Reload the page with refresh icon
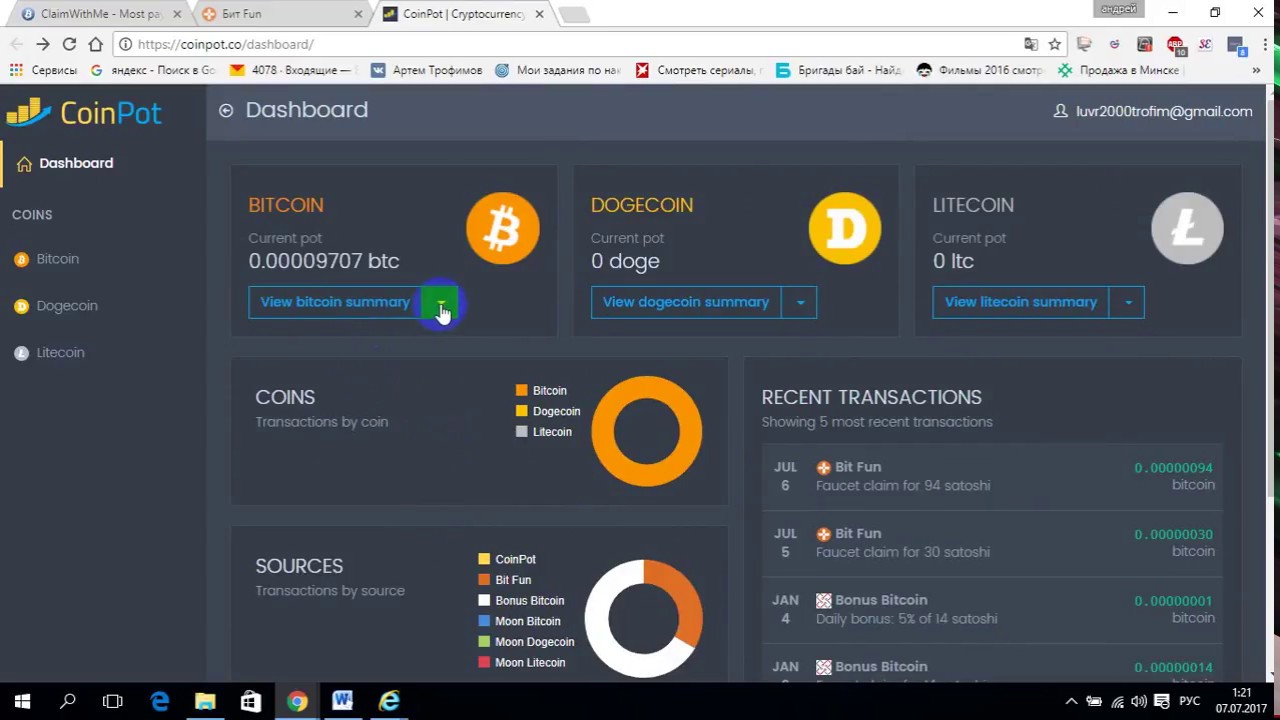1280x720 pixels. (x=69, y=44)
